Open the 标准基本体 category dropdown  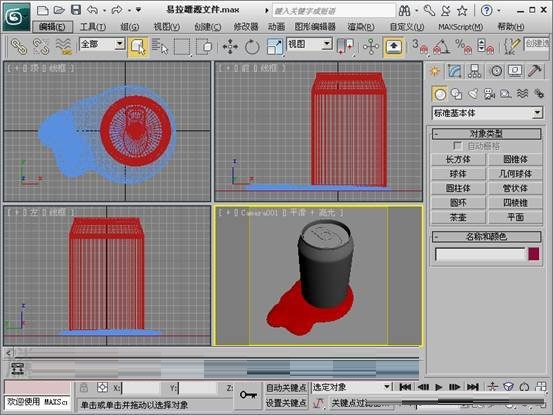click(537, 113)
